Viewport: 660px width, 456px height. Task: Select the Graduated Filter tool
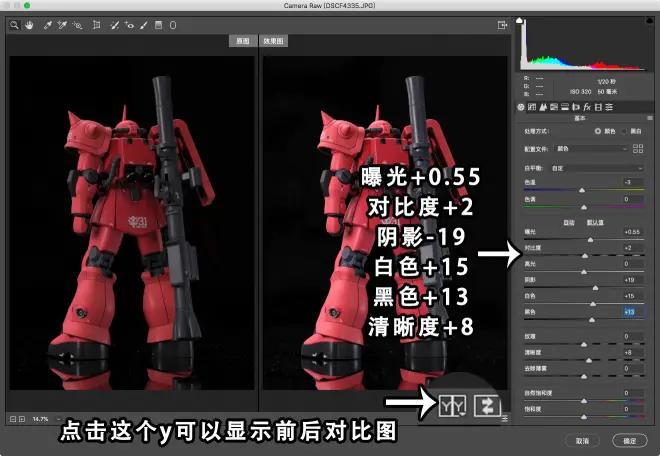pos(158,25)
